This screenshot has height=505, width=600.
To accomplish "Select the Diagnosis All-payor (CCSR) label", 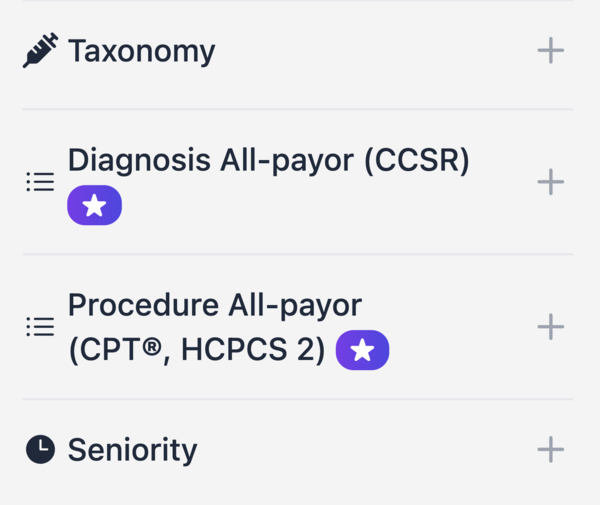I will pos(269,161).
